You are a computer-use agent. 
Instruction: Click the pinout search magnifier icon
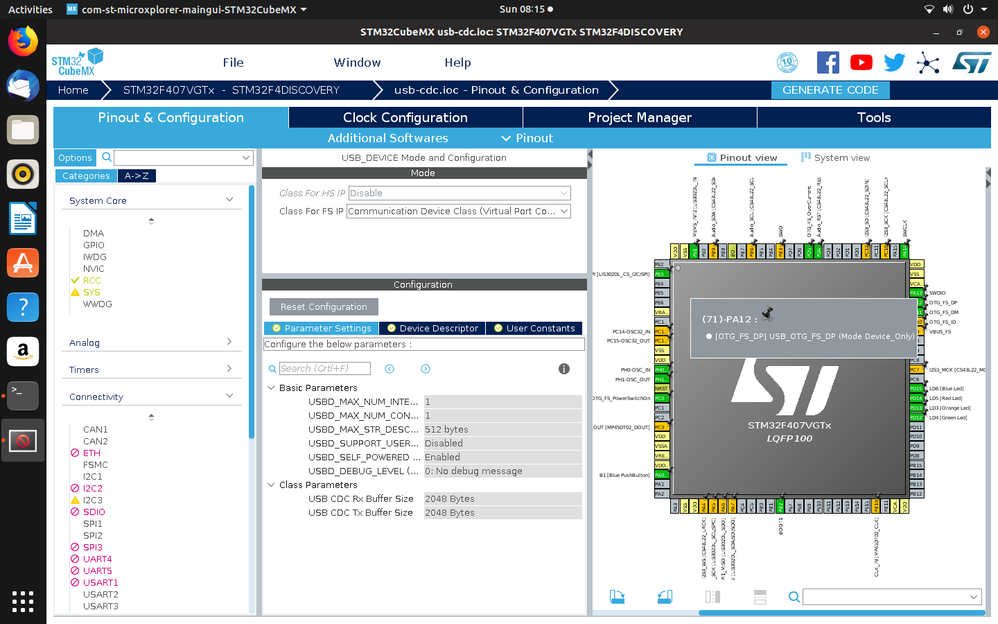(794, 597)
